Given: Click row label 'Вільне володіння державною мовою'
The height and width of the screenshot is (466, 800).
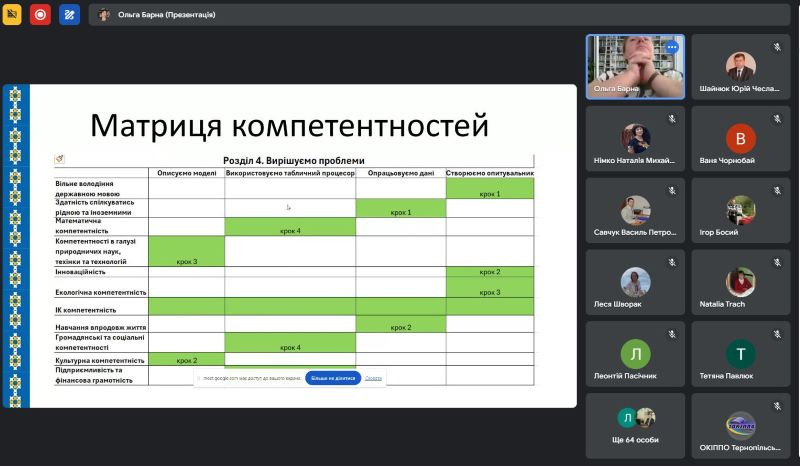Looking at the screenshot, I should 87,188.
